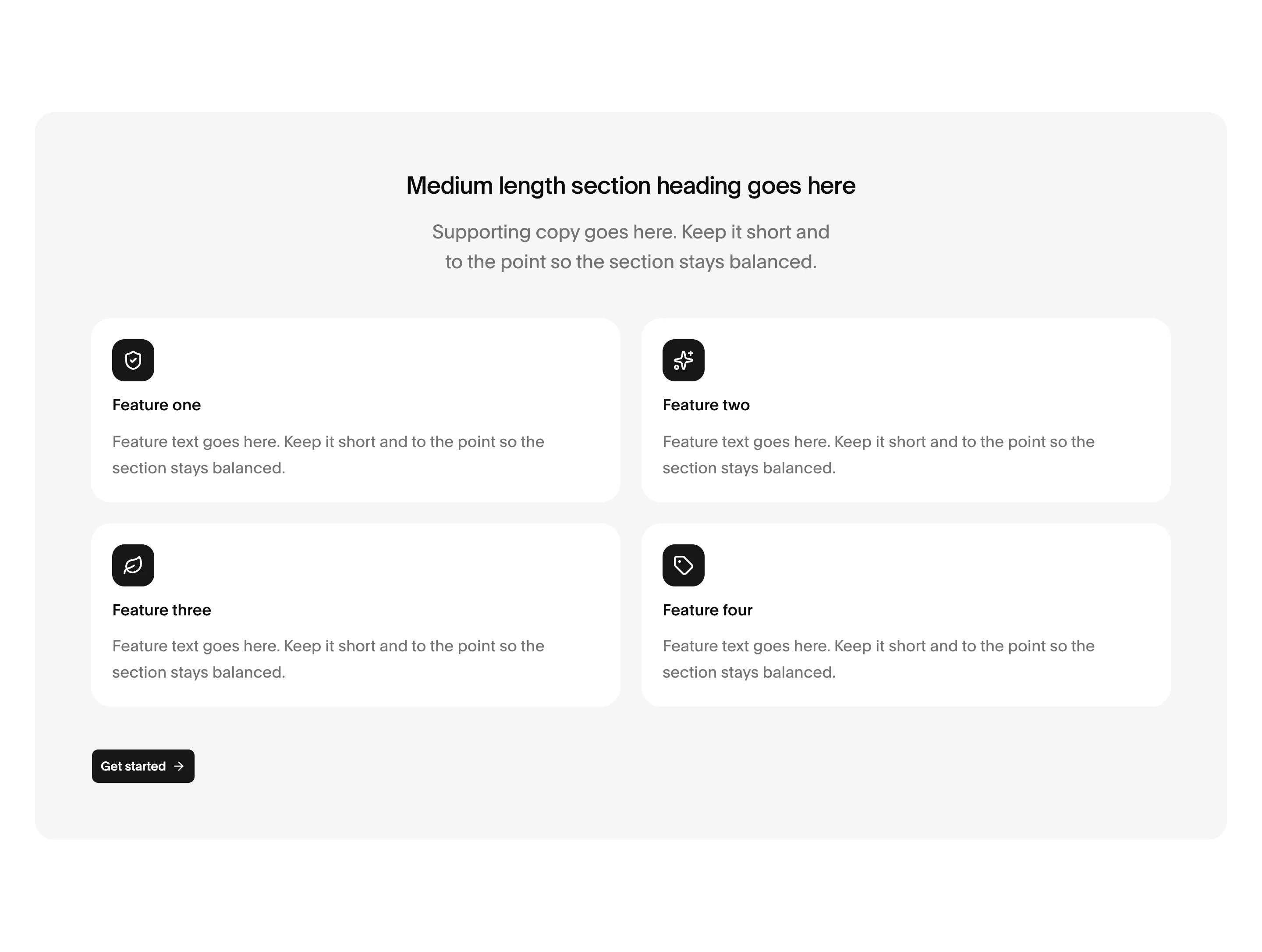This screenshot has width=1262, height=952.
Task: Click the sparkles icon for Feature two
Action: [683, 360]
